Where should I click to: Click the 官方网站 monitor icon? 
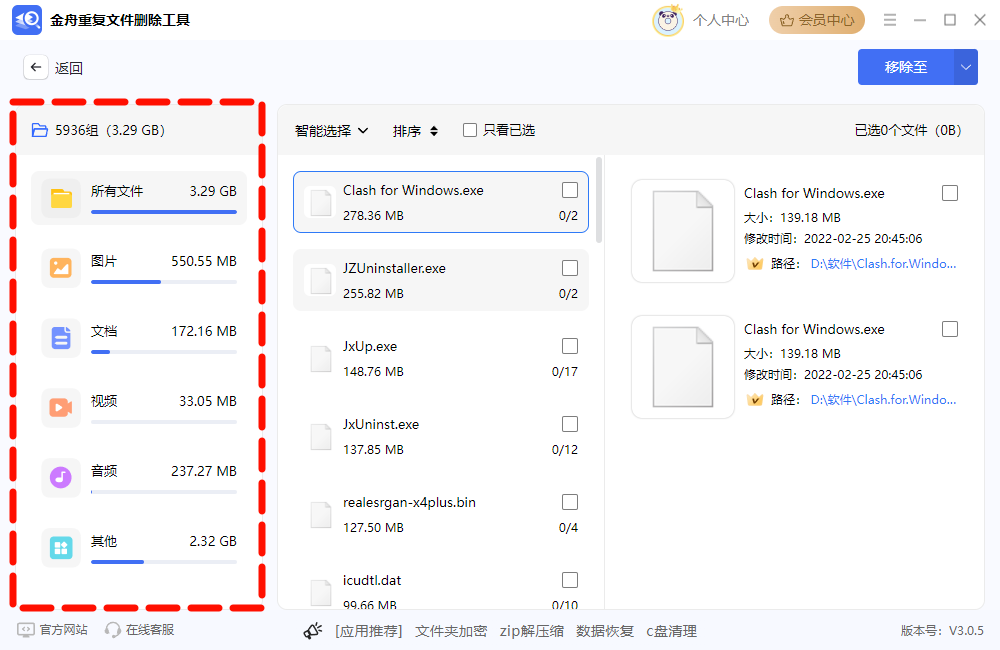[26, 630]
